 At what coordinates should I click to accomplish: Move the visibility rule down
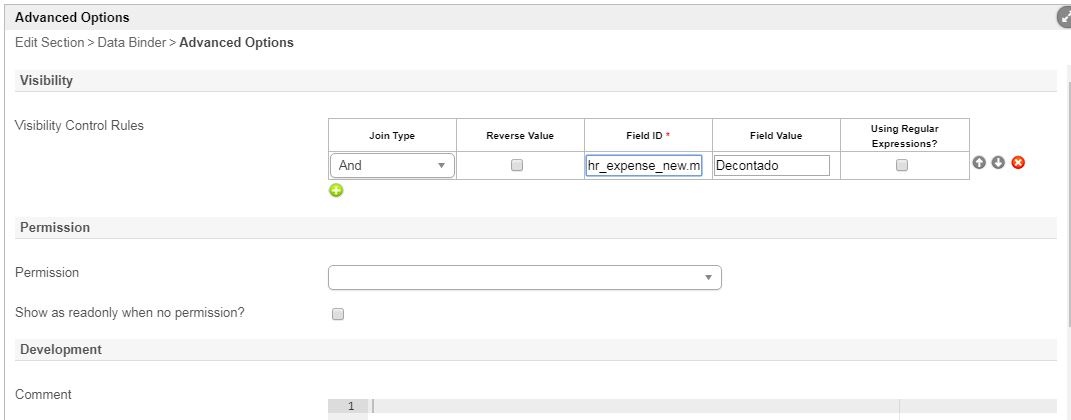coord(998,163)
